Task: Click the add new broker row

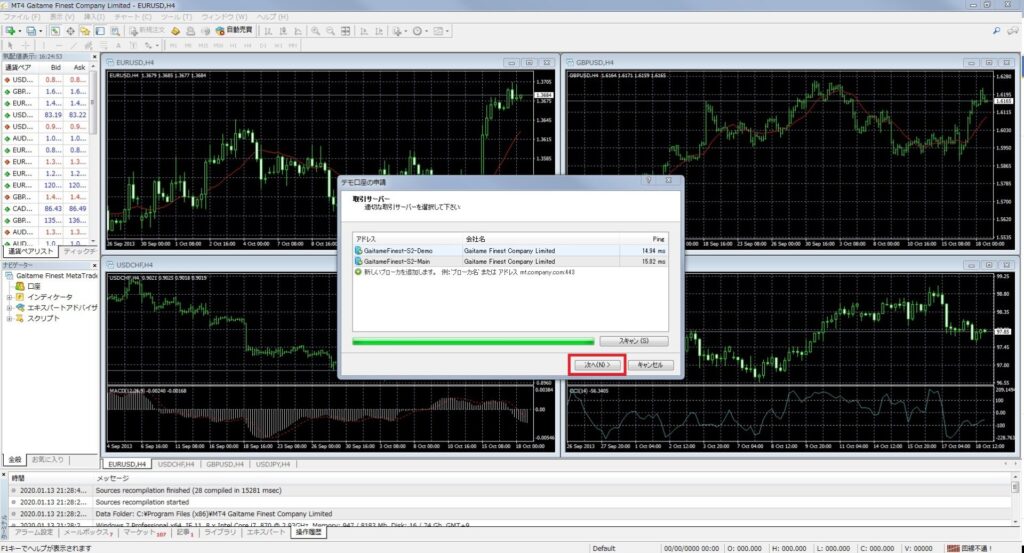Action: [x=510, y=272]
